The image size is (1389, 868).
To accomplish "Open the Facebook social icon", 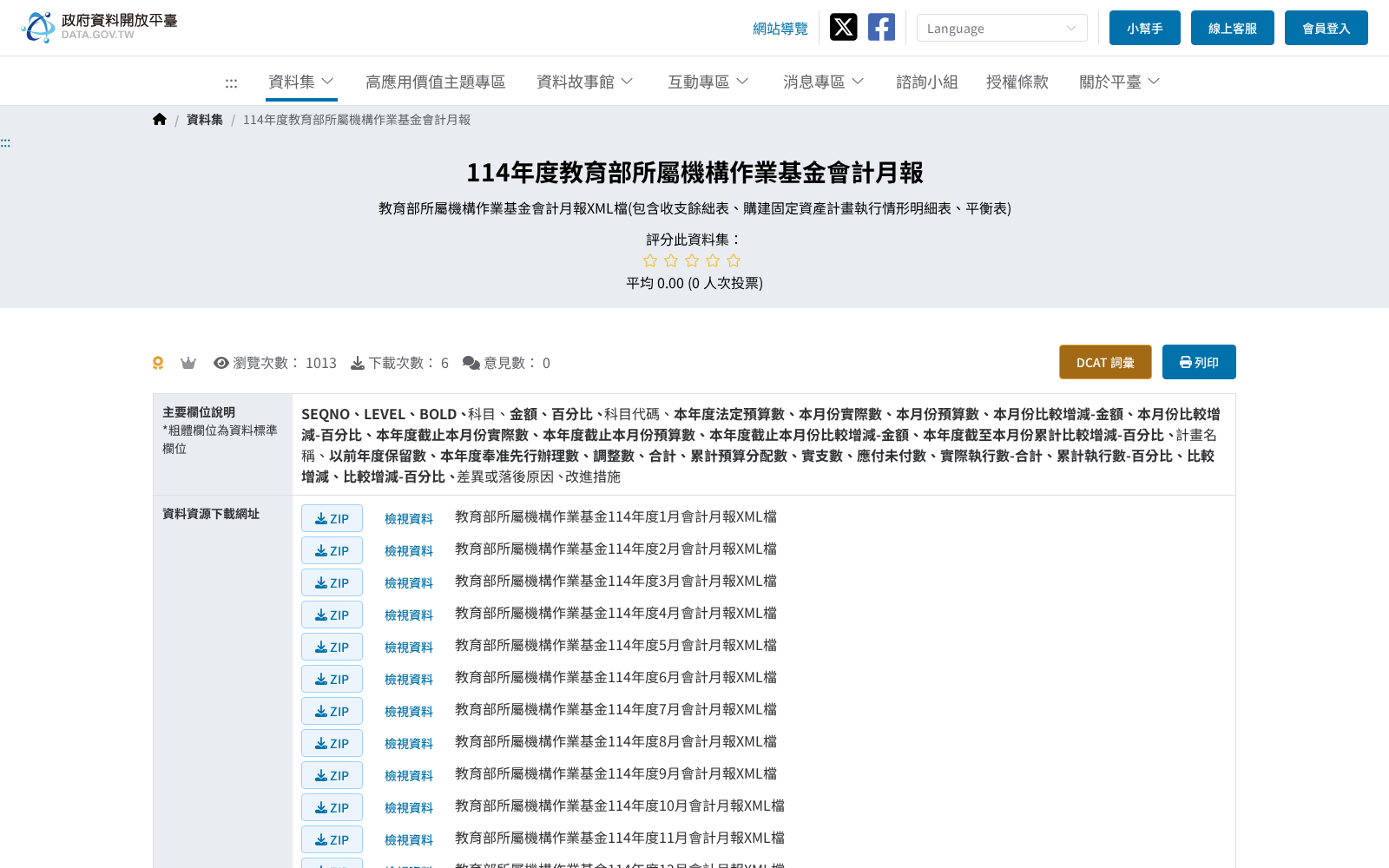I will tap(881, 28).
